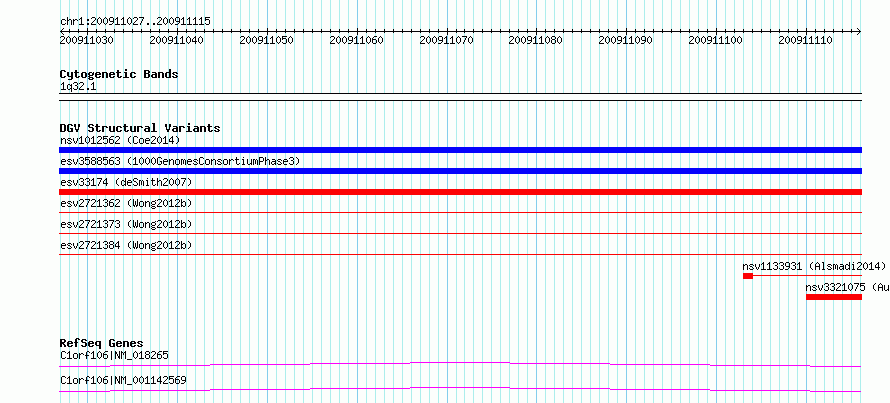
Task: Click ruler position 200911090
Action: [625, 40]
